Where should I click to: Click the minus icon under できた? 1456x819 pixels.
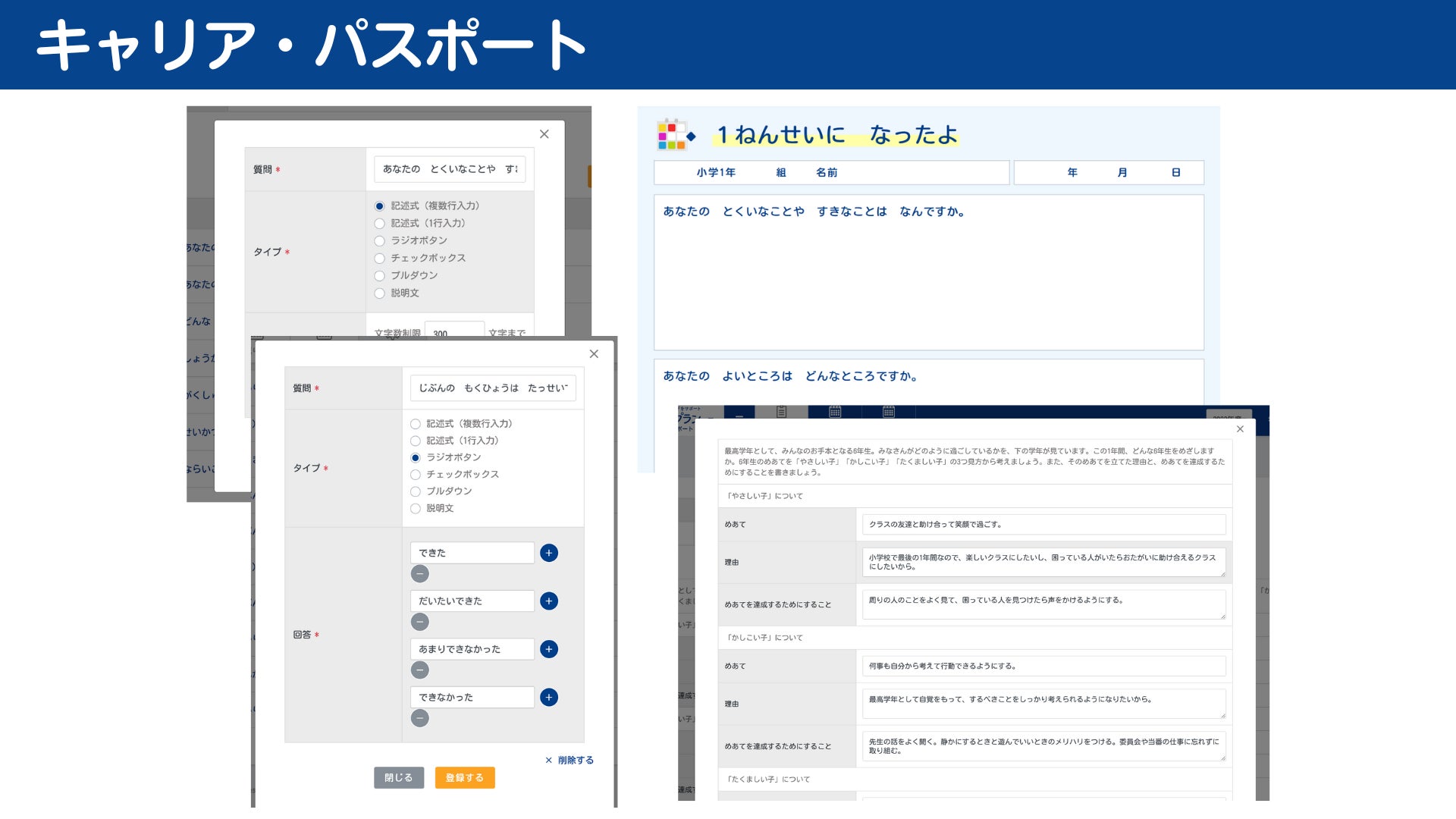point(419,574)
